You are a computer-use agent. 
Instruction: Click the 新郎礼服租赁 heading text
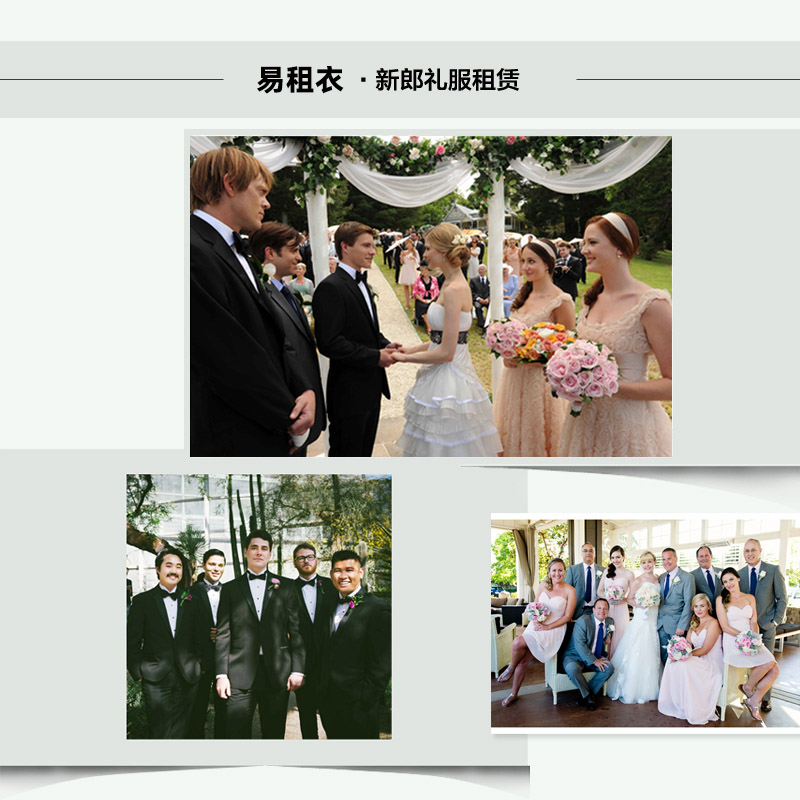pyautogui.click(x=447, y=80)
